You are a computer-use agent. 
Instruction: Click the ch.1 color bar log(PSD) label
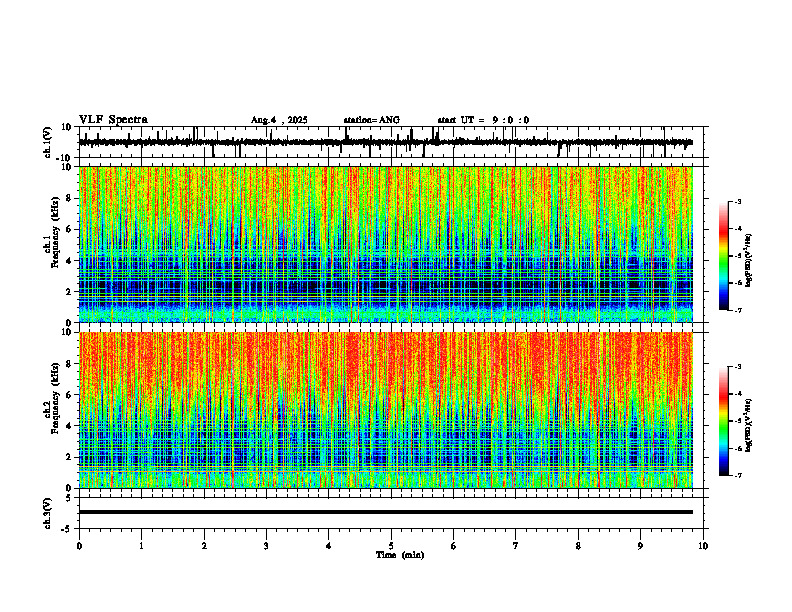pos(749,260)
